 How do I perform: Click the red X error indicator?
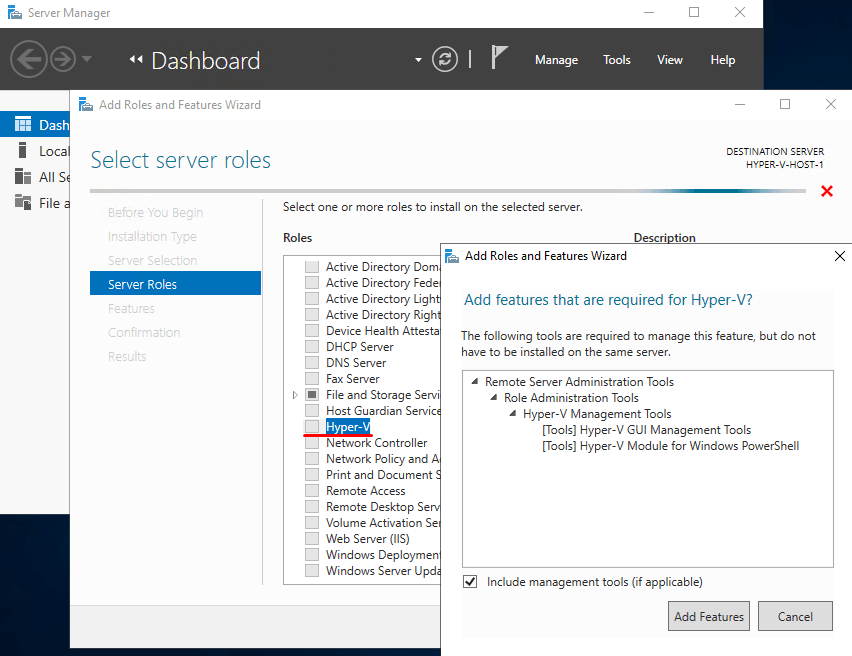[x=827, y=191]
